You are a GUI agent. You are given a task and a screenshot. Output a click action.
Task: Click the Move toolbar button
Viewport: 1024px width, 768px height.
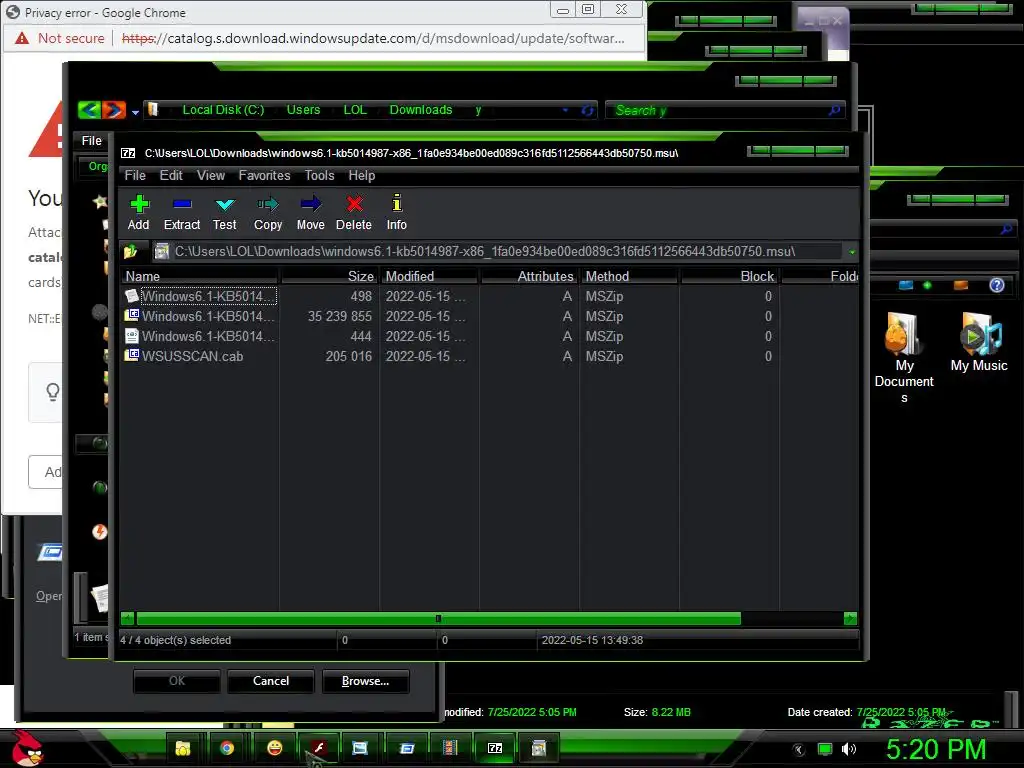pyautogui.click(x=310, y=212)
